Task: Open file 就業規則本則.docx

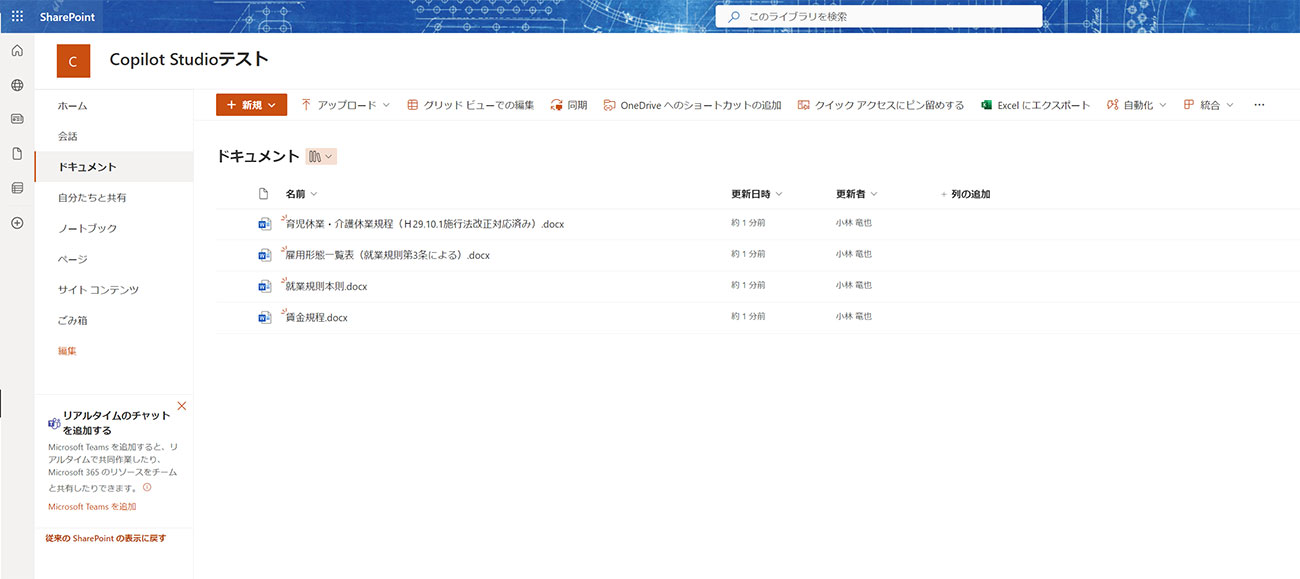Action: pyautogui.click(x=326, y=286)
